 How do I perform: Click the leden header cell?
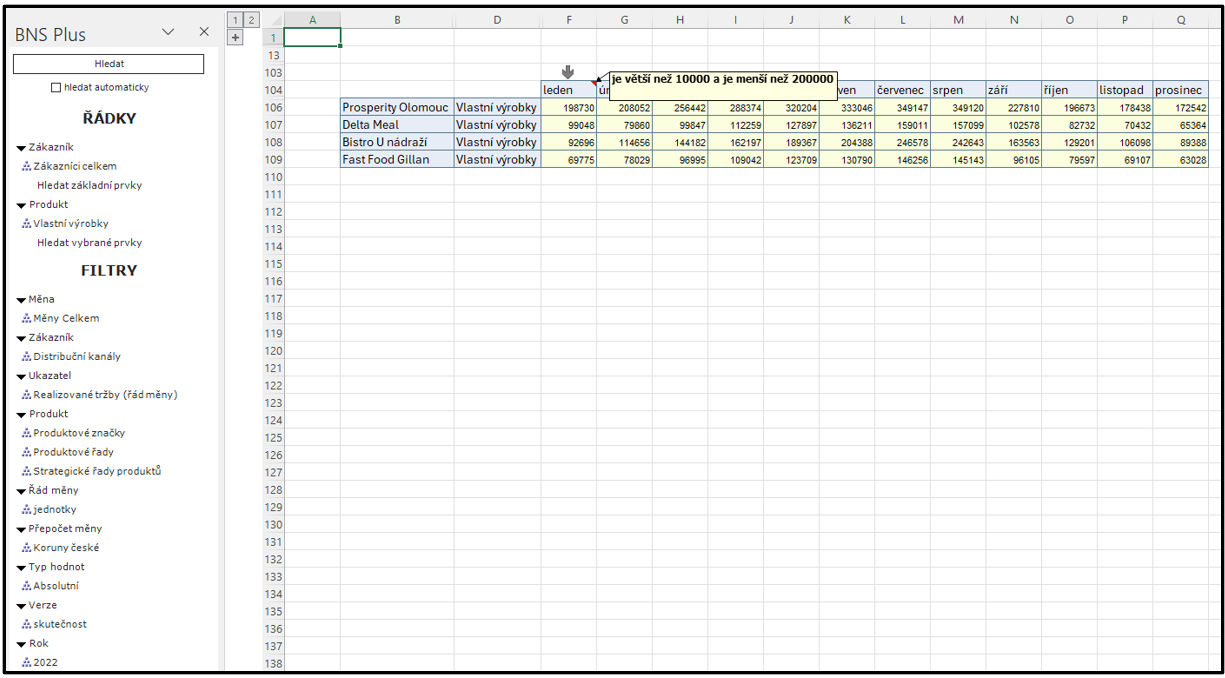tap(569, 90)
